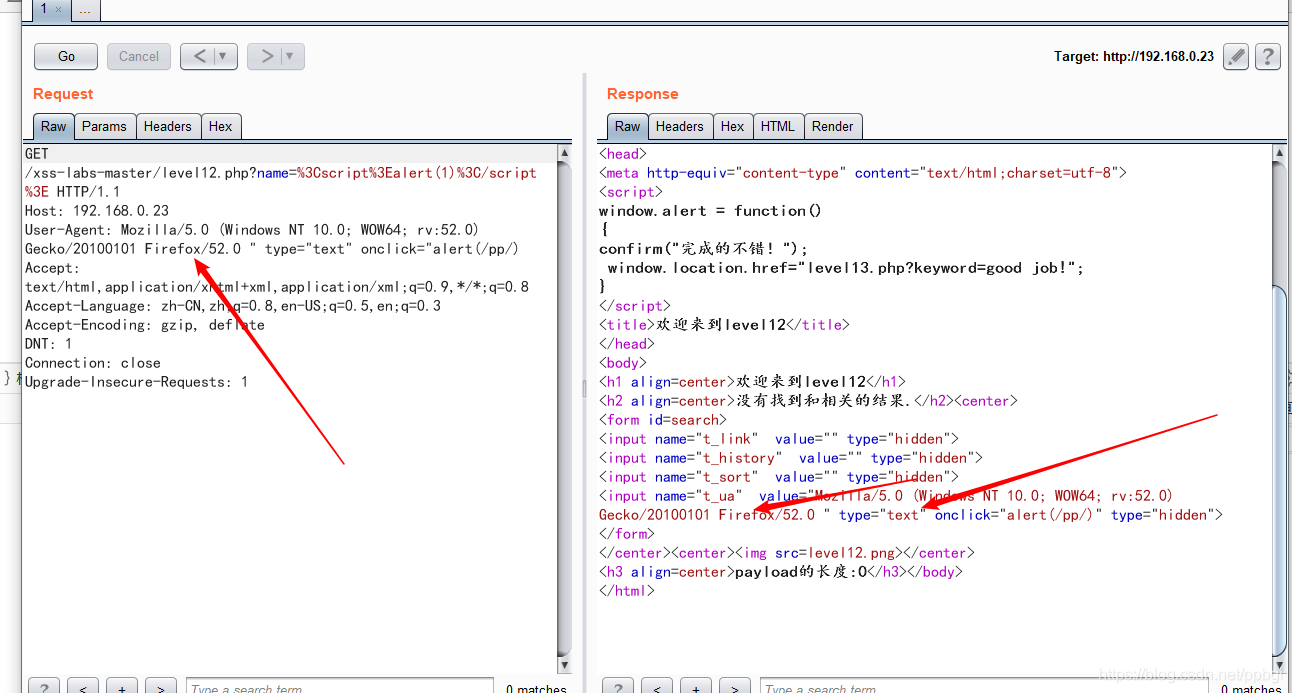Image resolution: width=1292 pixels, height=693 pixels.
Task: Click the t_history input line in response
Action: point(791,458)
